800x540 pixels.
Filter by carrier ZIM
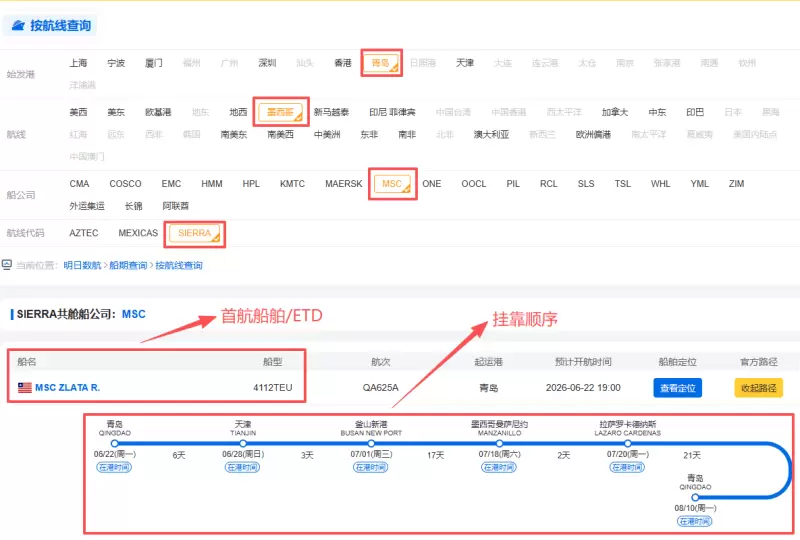click(x=737, y=184)
